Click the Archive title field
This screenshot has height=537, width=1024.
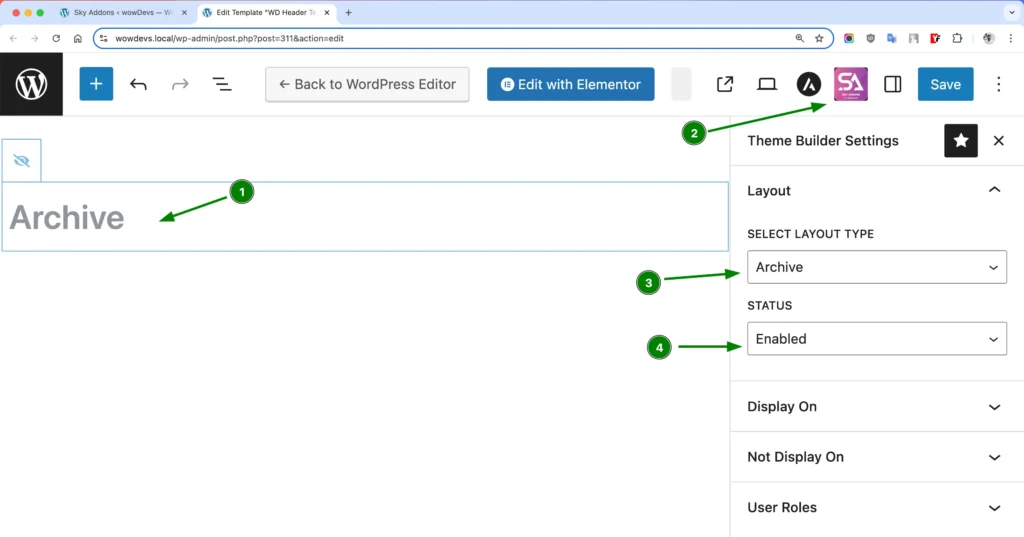(x=364, y=217)
